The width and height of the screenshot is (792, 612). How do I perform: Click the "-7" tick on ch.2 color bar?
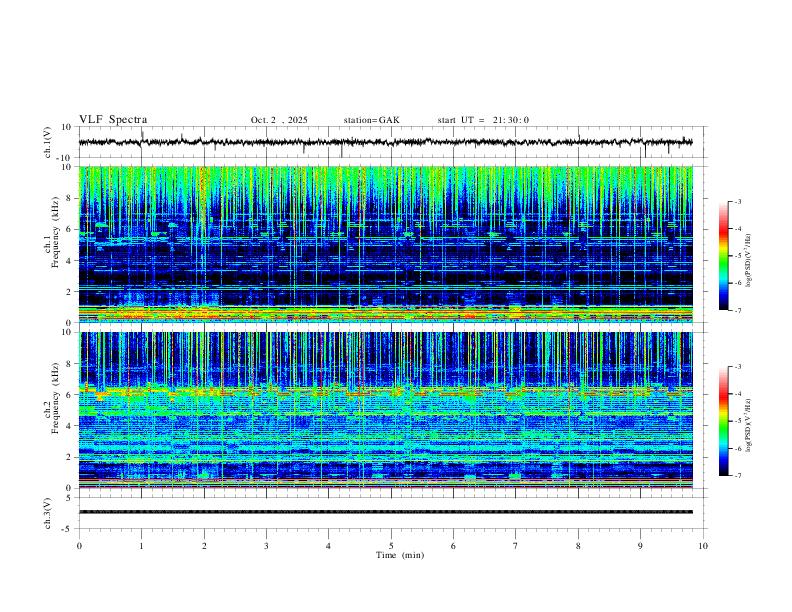point(738,476)
